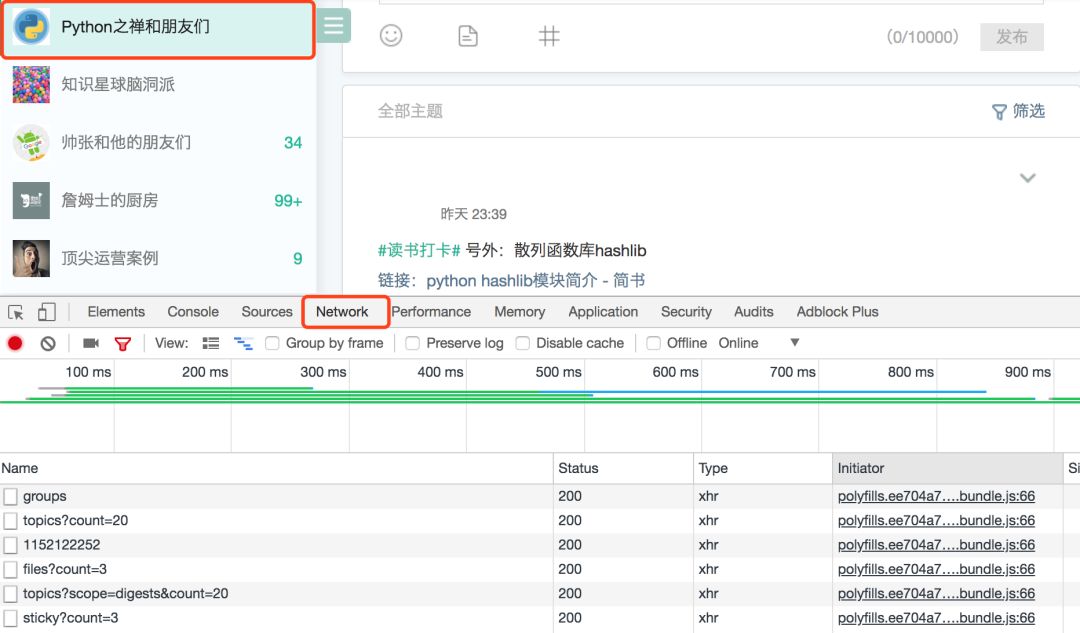Image resolution: width=1080 pixels, height=633 pixels.
Task: Open the Online throttling dropdown arrow
Action: [x=794, y=342]
